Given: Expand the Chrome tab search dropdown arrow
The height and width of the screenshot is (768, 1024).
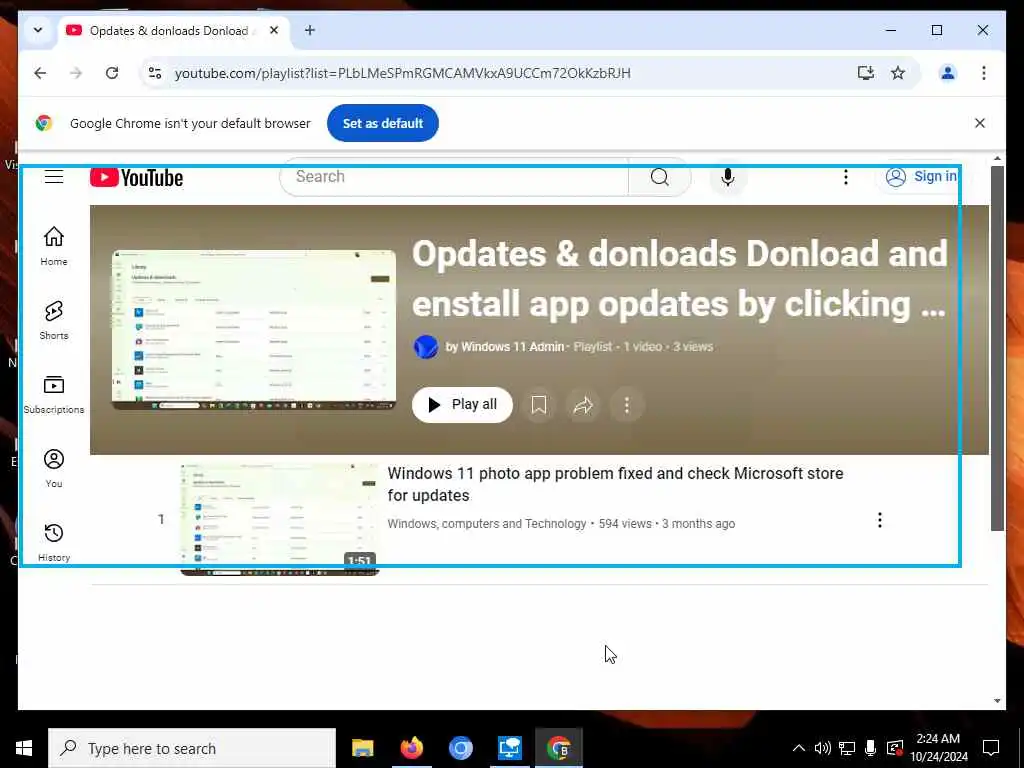Looking at the screenshot, I should click(38, 30).
